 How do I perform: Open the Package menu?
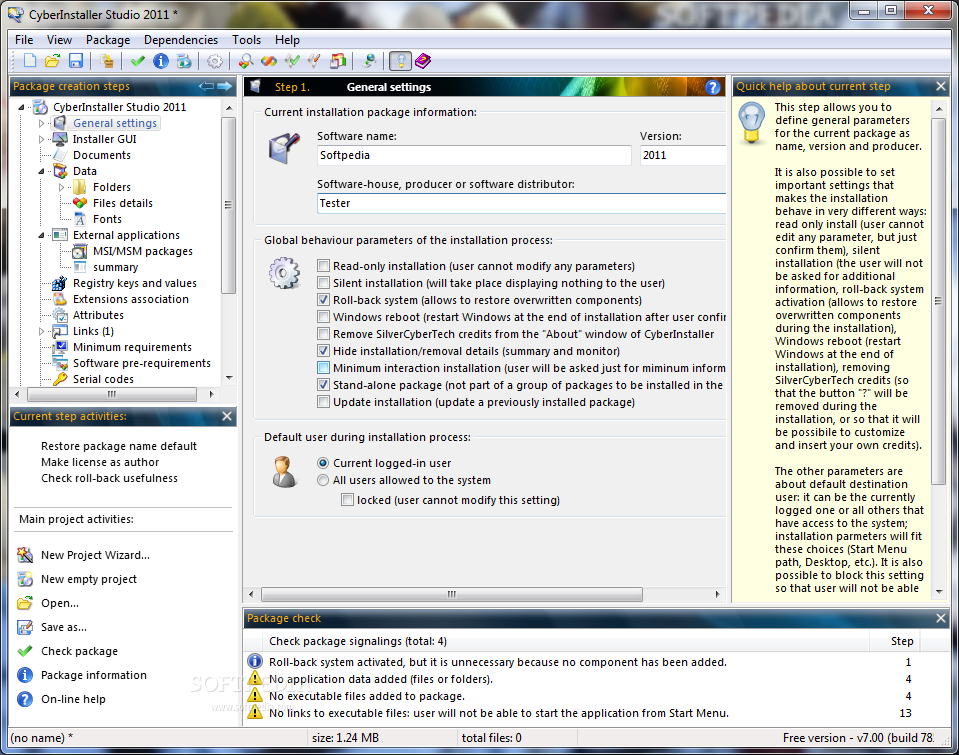click(x=108, y=40)
